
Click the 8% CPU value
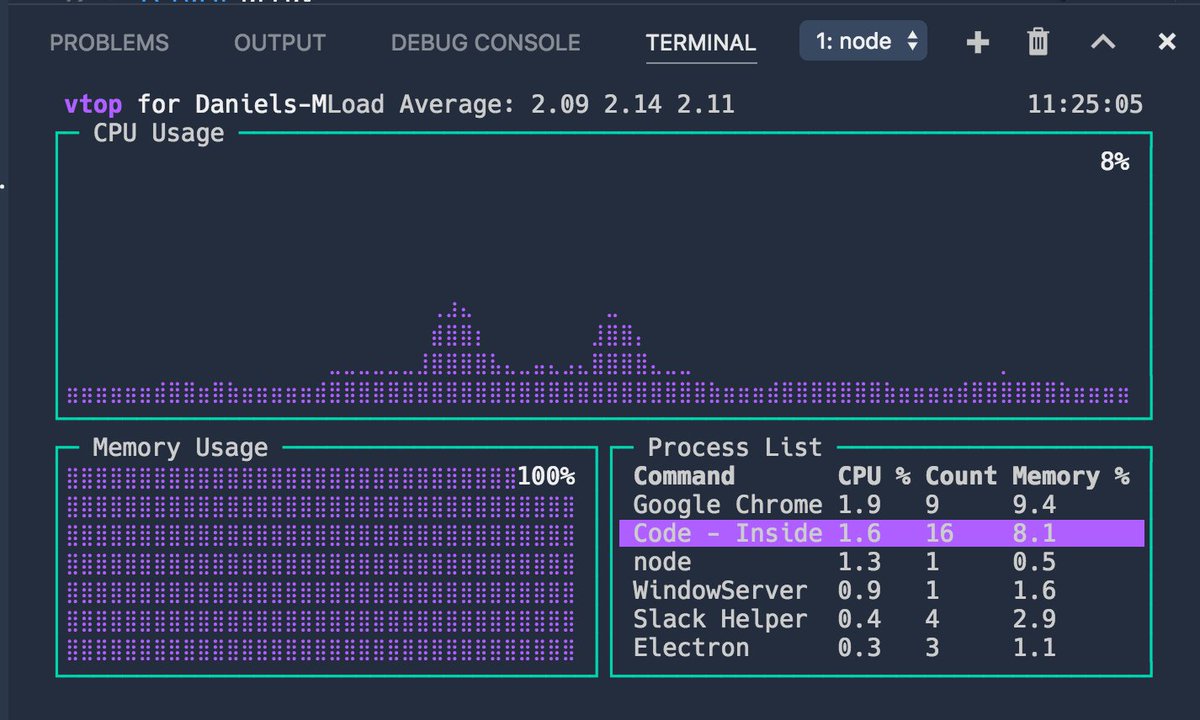[x=1115, y=161]
